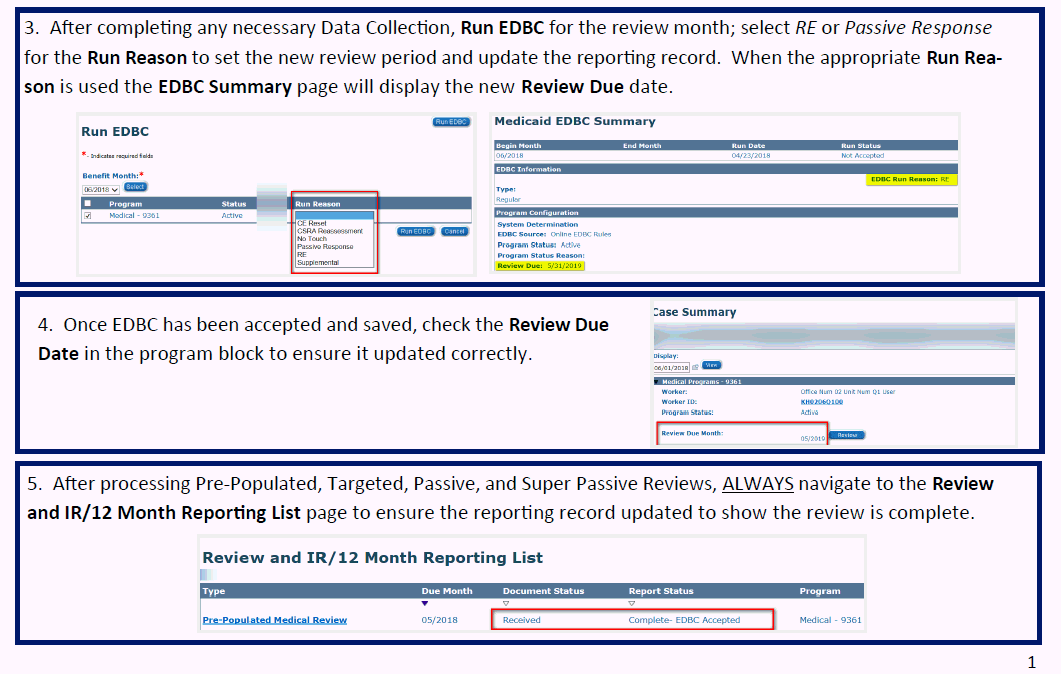Click Cancel on the Run EDBC page
The image size is (1061, 674).
[455, 231]
